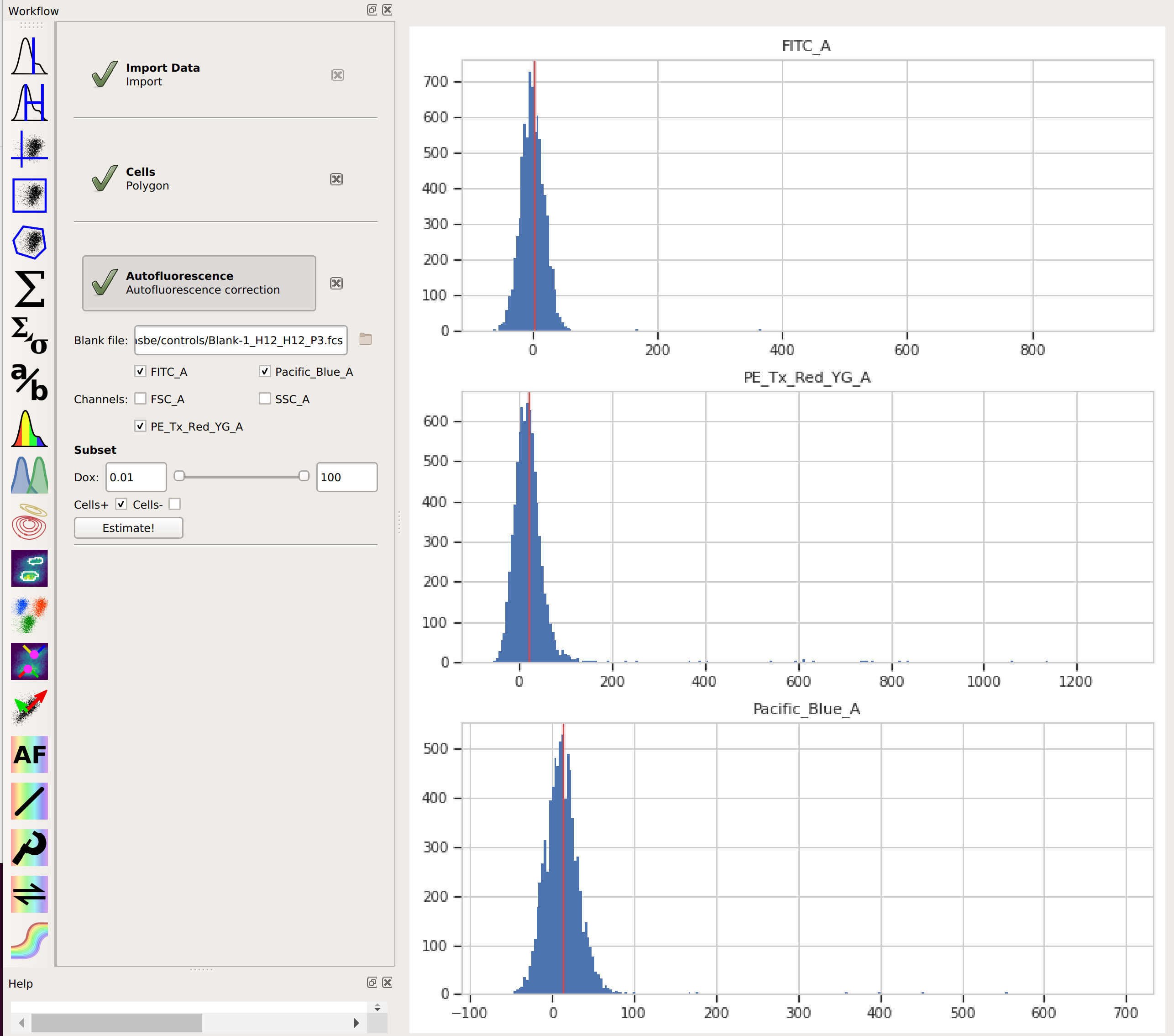Choose the rainbow-peak Binning operation
Viewport: 1174px width, 1036px height.
pos(29,429)
